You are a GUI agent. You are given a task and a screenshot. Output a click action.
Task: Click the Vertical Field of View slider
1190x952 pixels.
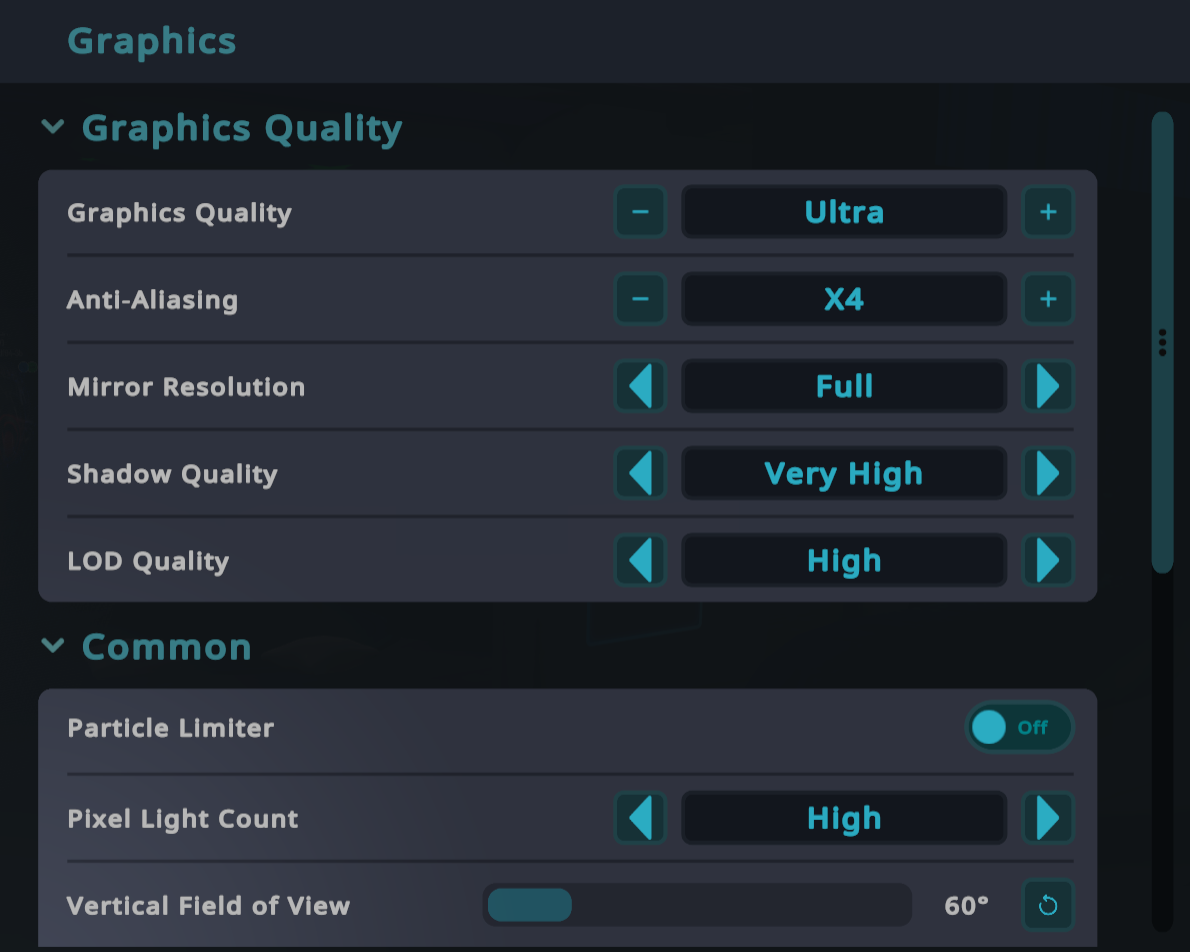[x=697, y=905]
